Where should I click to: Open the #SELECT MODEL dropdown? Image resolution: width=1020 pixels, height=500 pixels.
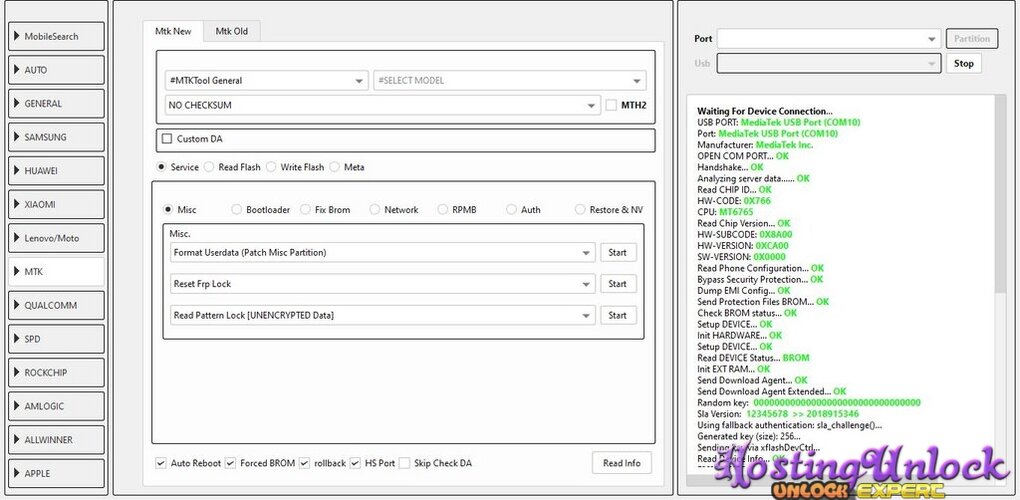tap(510, 81)
